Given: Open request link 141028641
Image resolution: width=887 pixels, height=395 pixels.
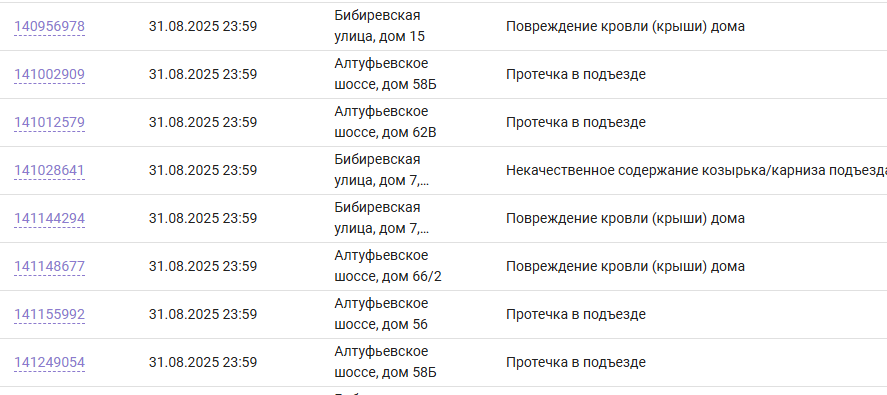Looking at the screenshot, I should pos(49,170).
